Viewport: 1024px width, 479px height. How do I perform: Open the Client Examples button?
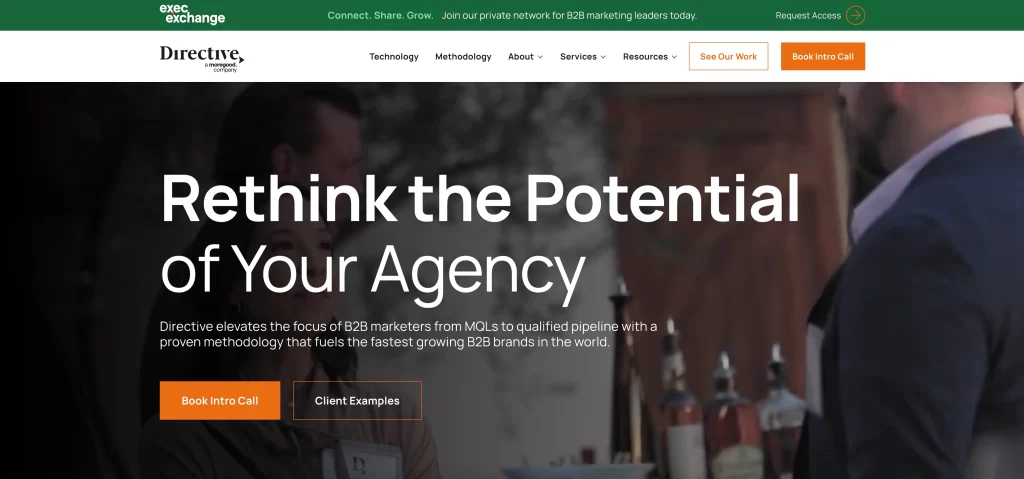[x=357, y=401]
